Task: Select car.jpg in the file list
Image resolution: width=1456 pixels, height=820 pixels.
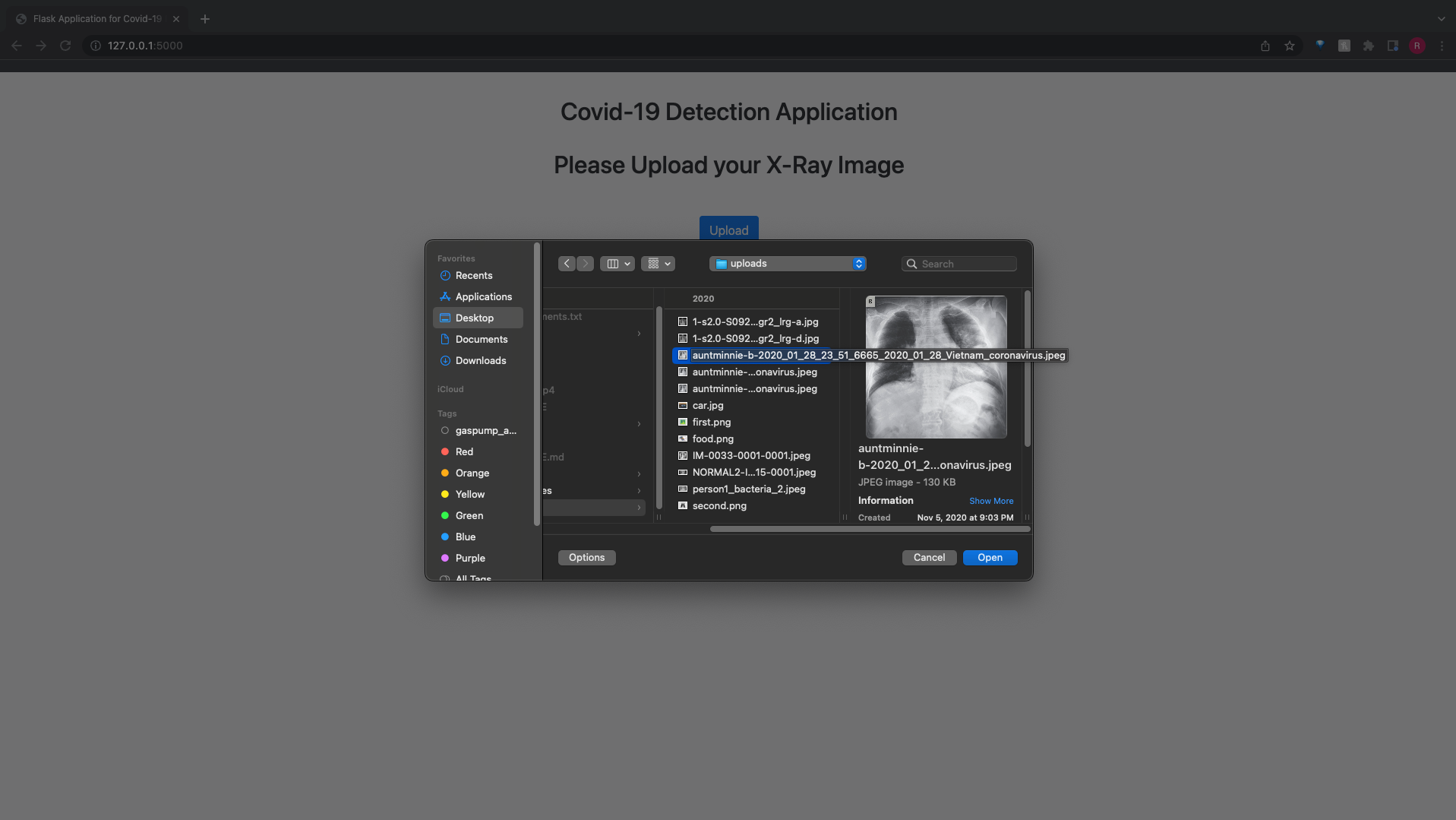Action: point(753,406)
